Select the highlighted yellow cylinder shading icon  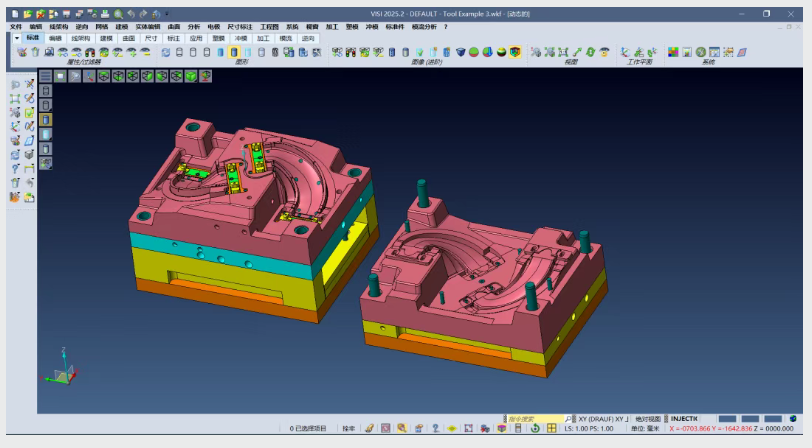click(x=234, y=51)
